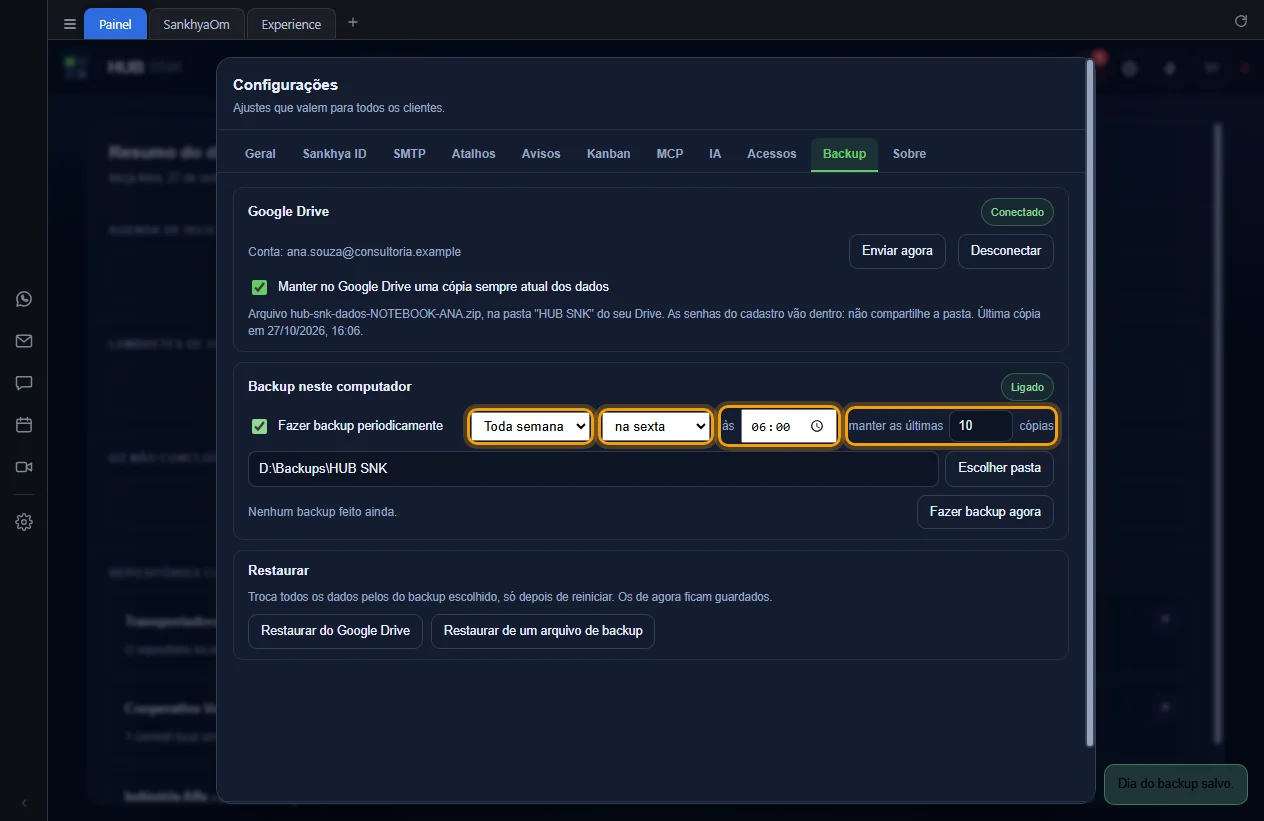Select the Backup settings tab
1264x821 pixels.
click(844, 154)
